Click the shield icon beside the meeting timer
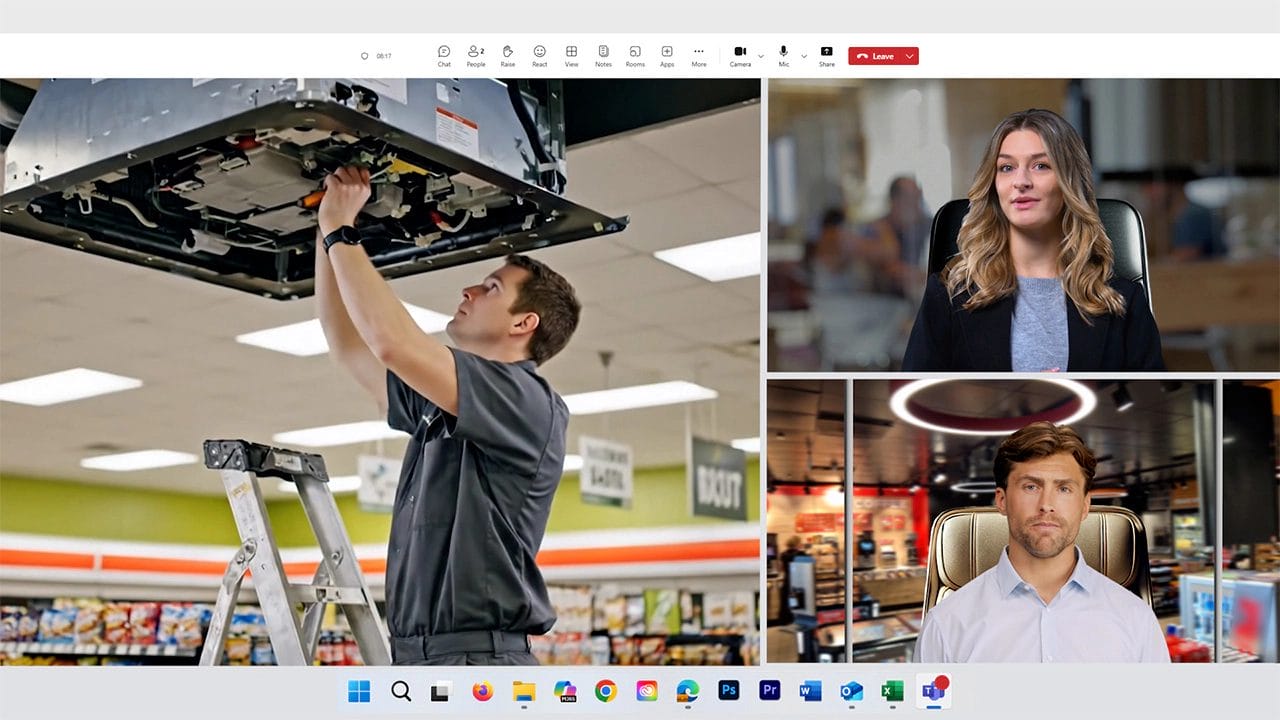The width and height of the screenshot is (1280, 720). 365,56
